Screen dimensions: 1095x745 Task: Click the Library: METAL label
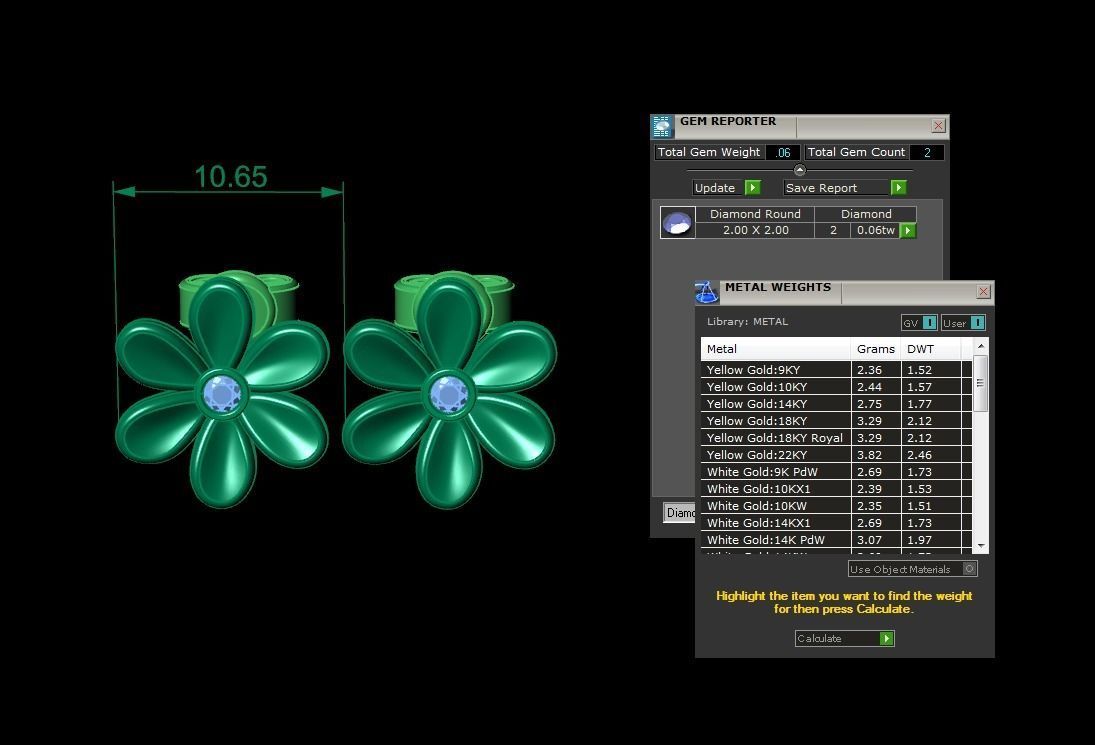747,322
